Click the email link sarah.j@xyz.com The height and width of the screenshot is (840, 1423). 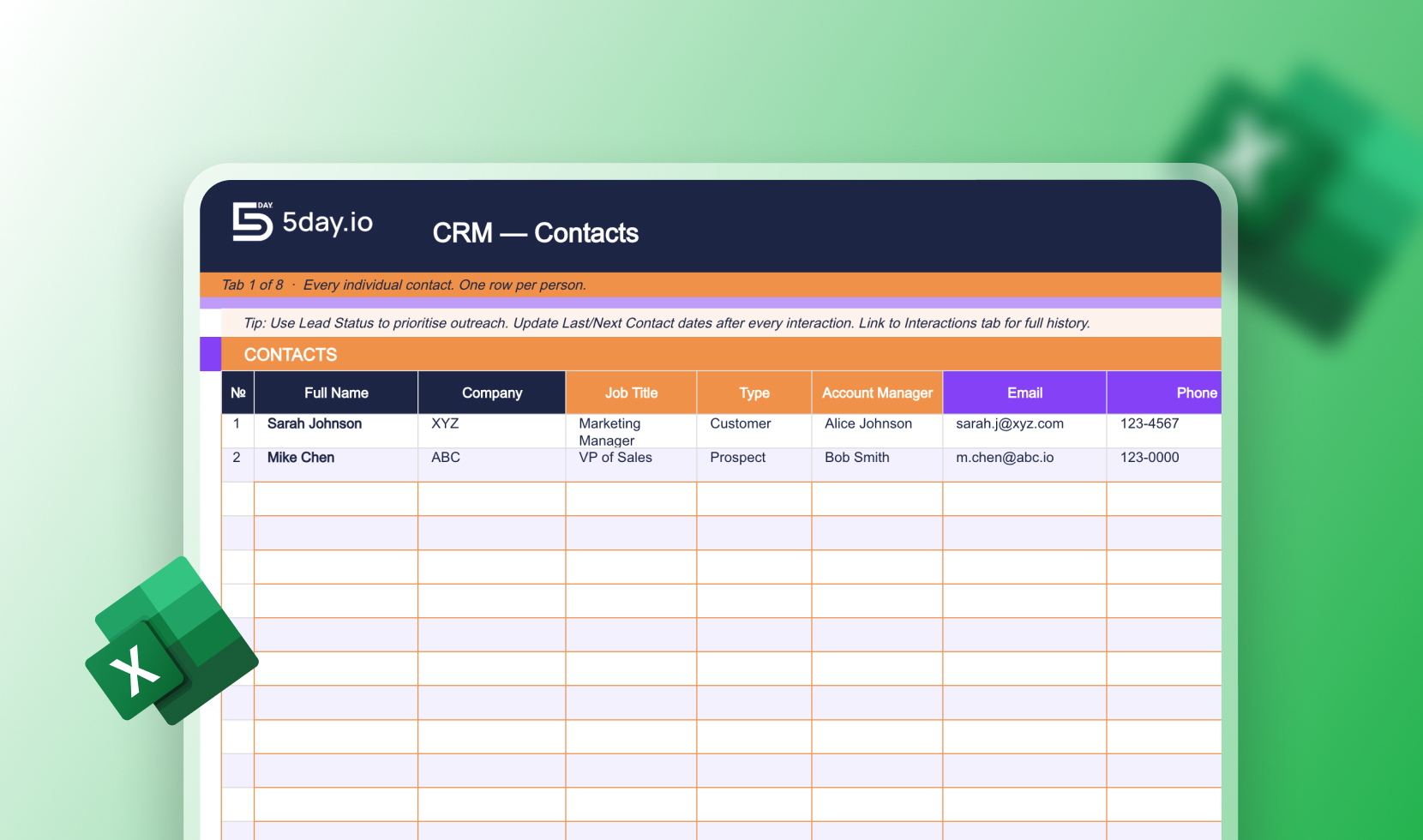(1009, 423)
